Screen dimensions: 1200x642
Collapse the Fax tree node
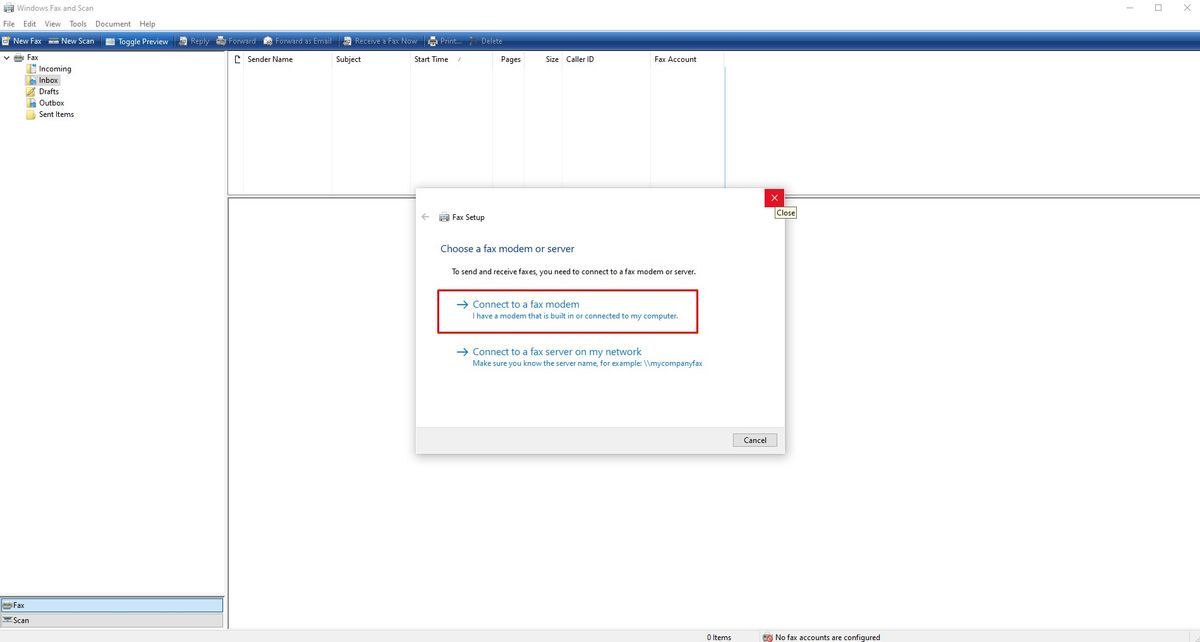7,58
